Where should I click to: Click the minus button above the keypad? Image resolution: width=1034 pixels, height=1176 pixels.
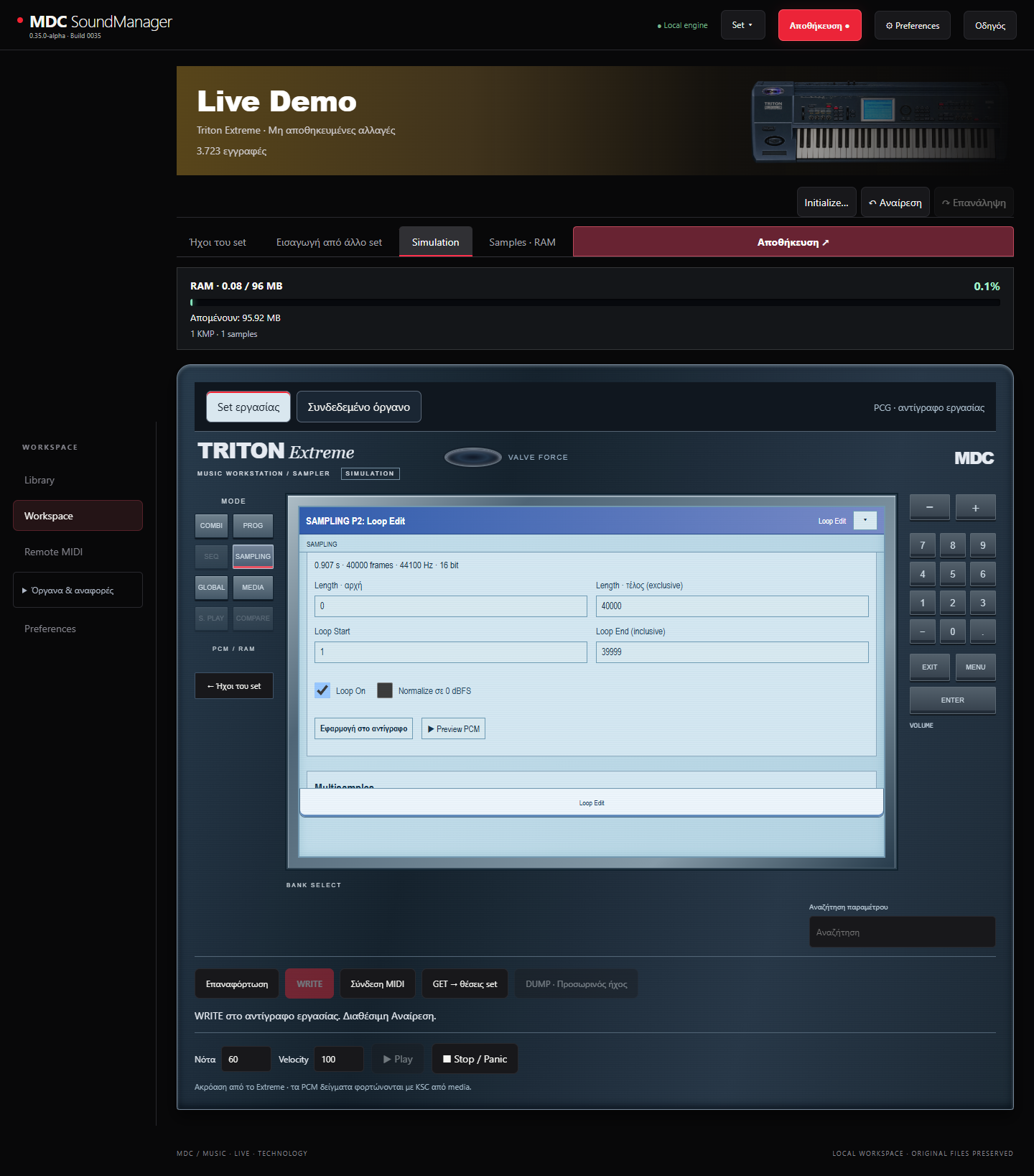click(929, 507)
